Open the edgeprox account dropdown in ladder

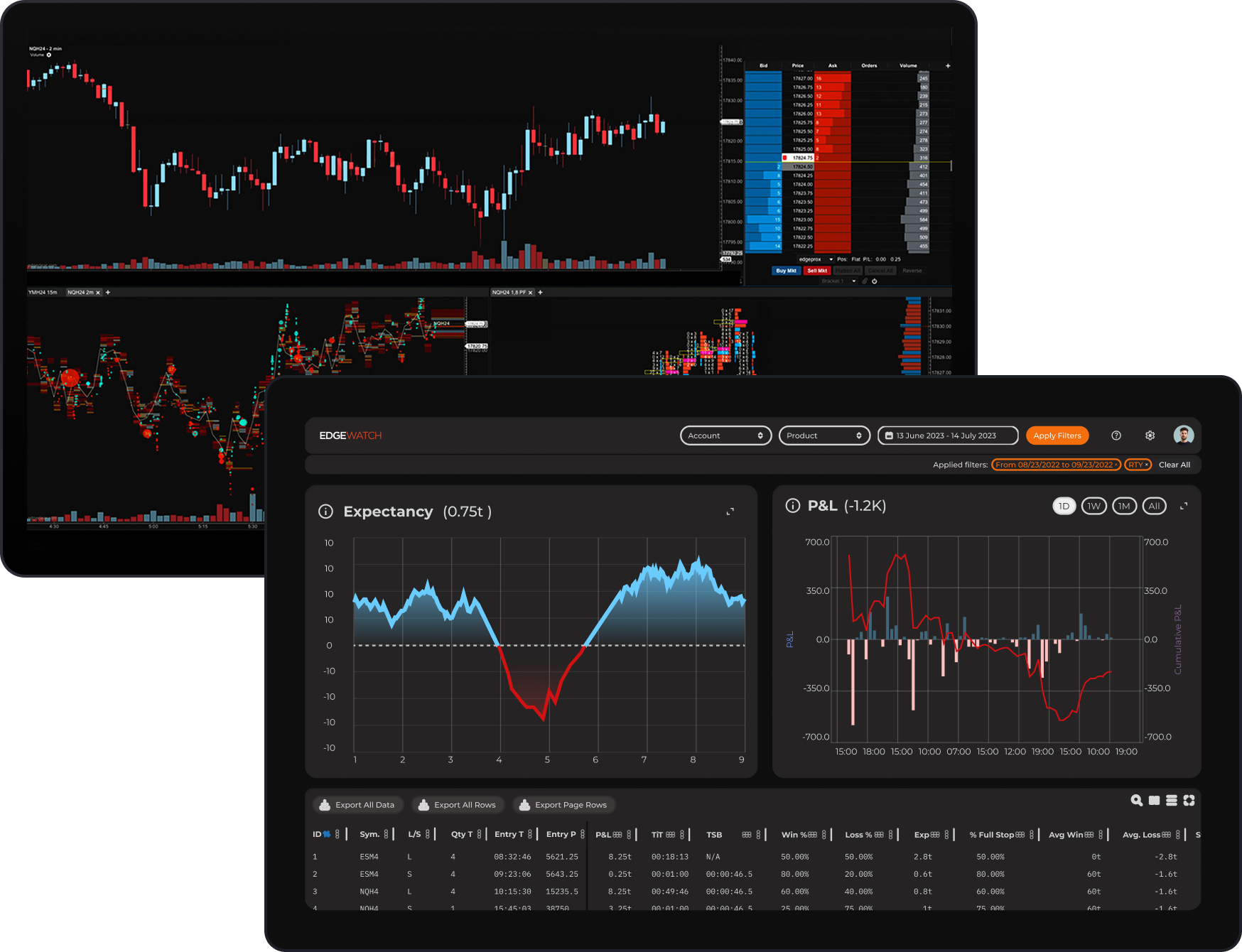pyautogui.click(x=815, y=259)
